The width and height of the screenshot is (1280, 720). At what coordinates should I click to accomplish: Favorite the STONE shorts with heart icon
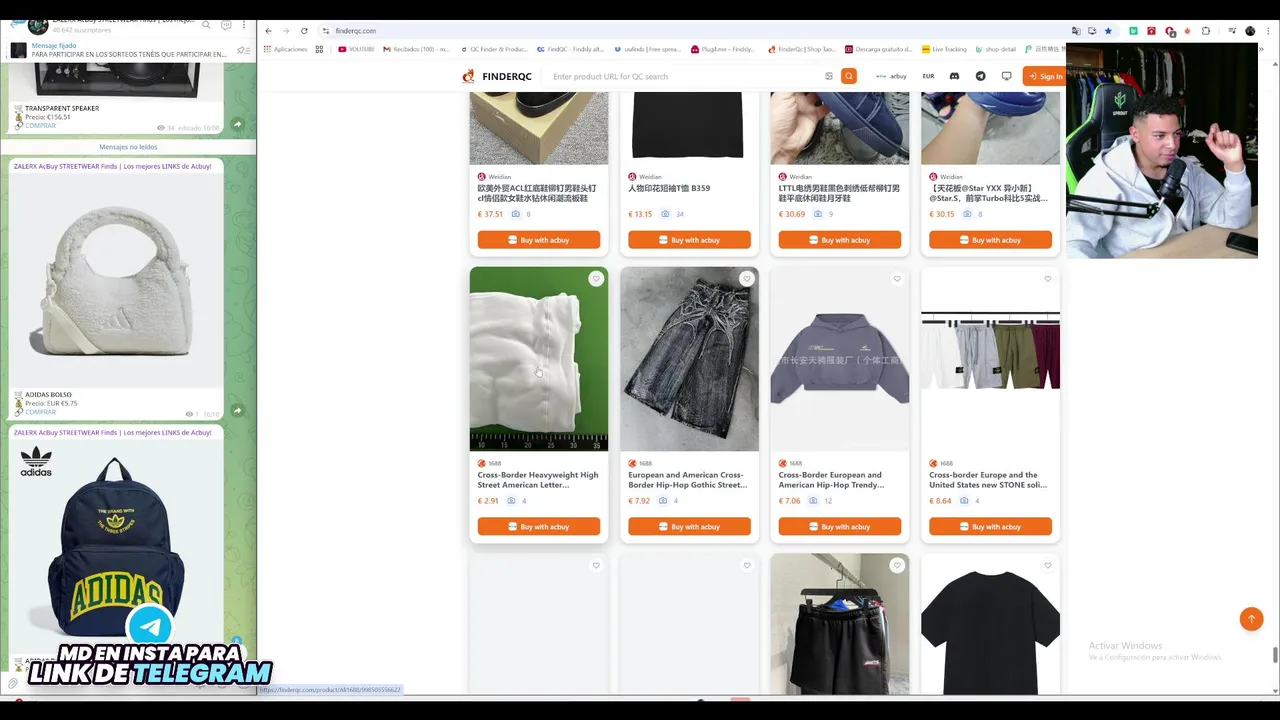coord(1048,279)
